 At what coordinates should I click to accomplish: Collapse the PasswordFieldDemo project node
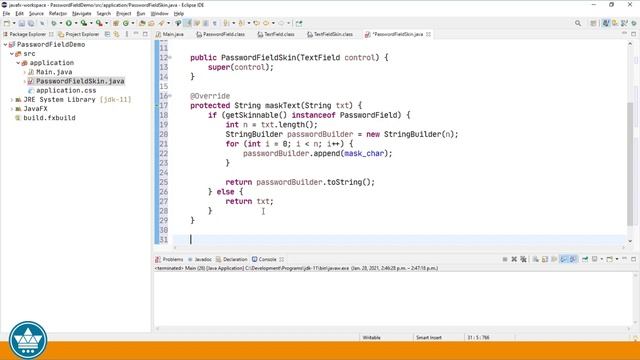pos(5,44)
